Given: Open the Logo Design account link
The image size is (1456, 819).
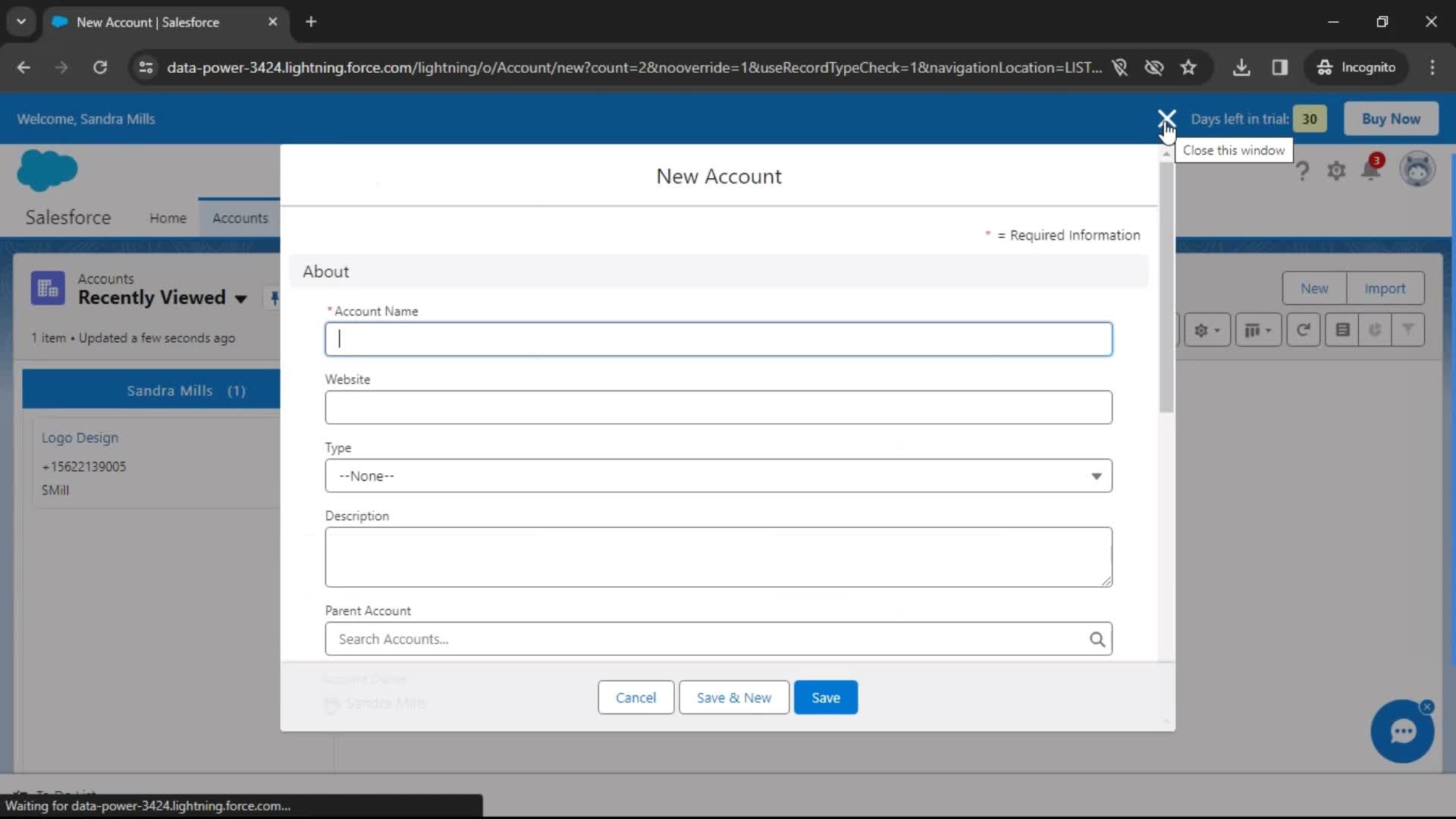Looking at the screenshot, I should click(80, 438).
